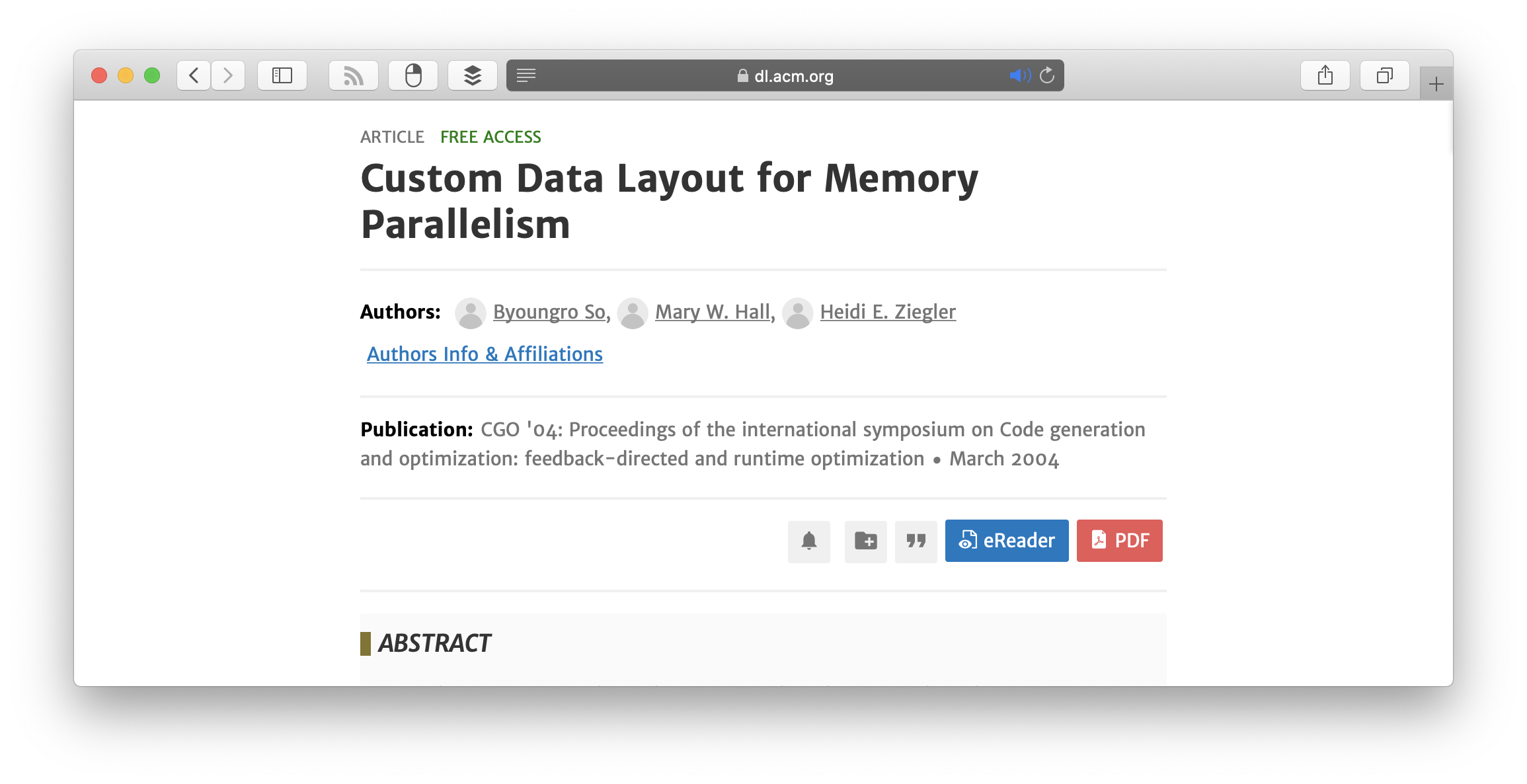
Task: Mute tab audio speaker icon
Action: [1019, 75]
